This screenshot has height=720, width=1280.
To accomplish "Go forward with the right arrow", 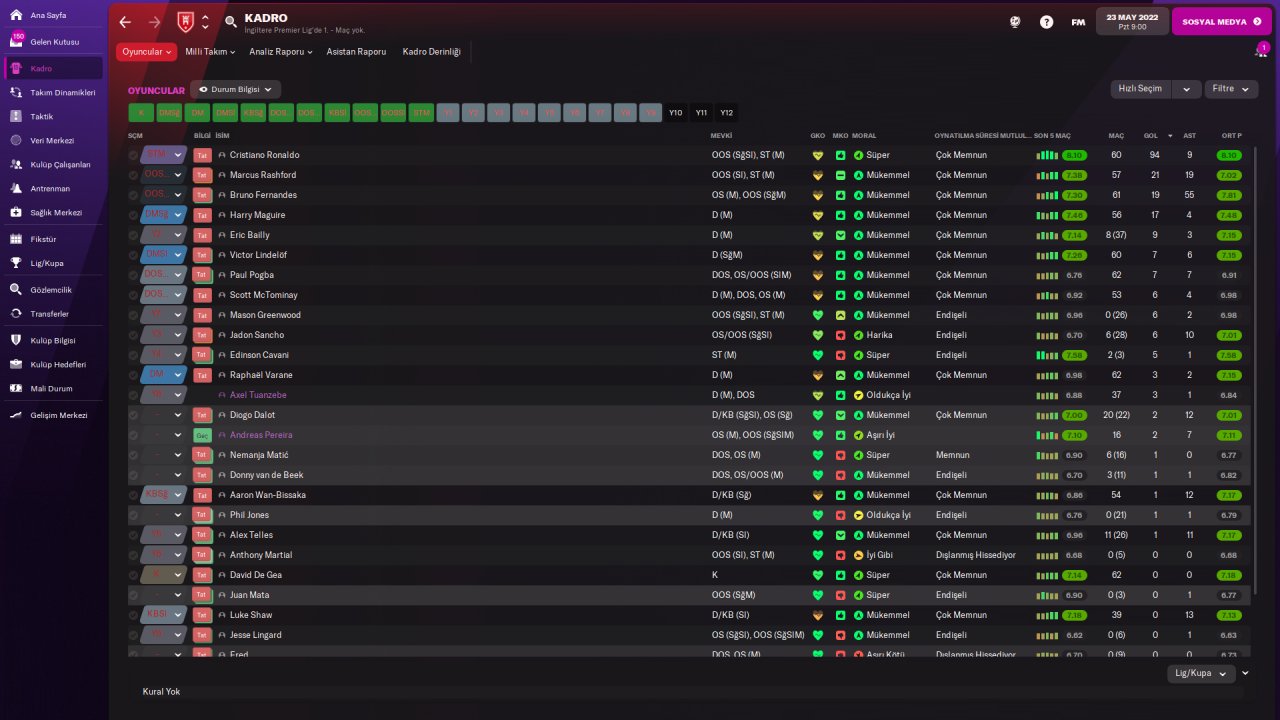I will pyautogui.click(x=154, y=21).
